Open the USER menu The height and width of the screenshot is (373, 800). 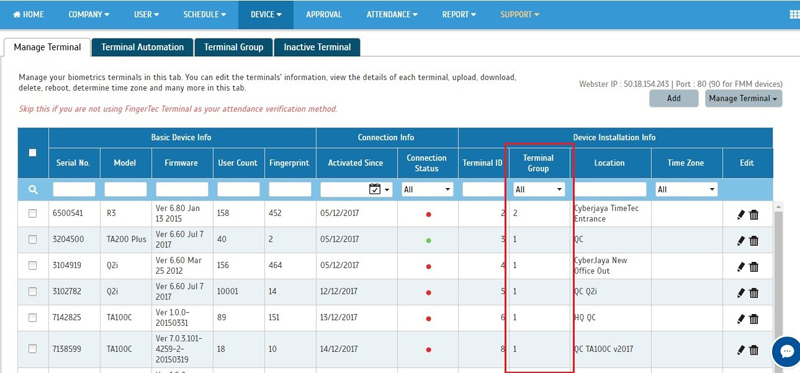146,15
